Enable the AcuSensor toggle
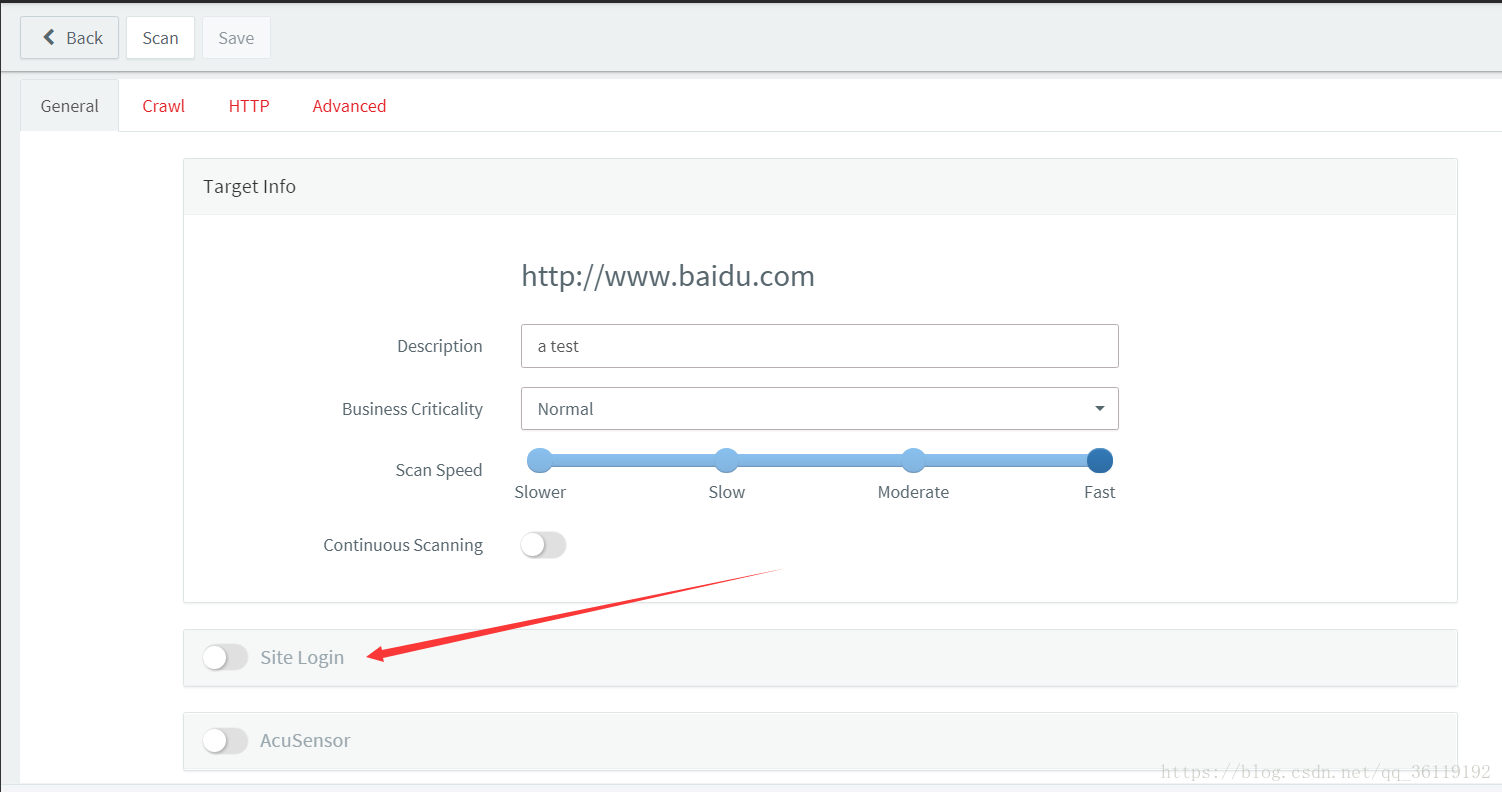This screenshot has width=1502, height=792. 225,741
